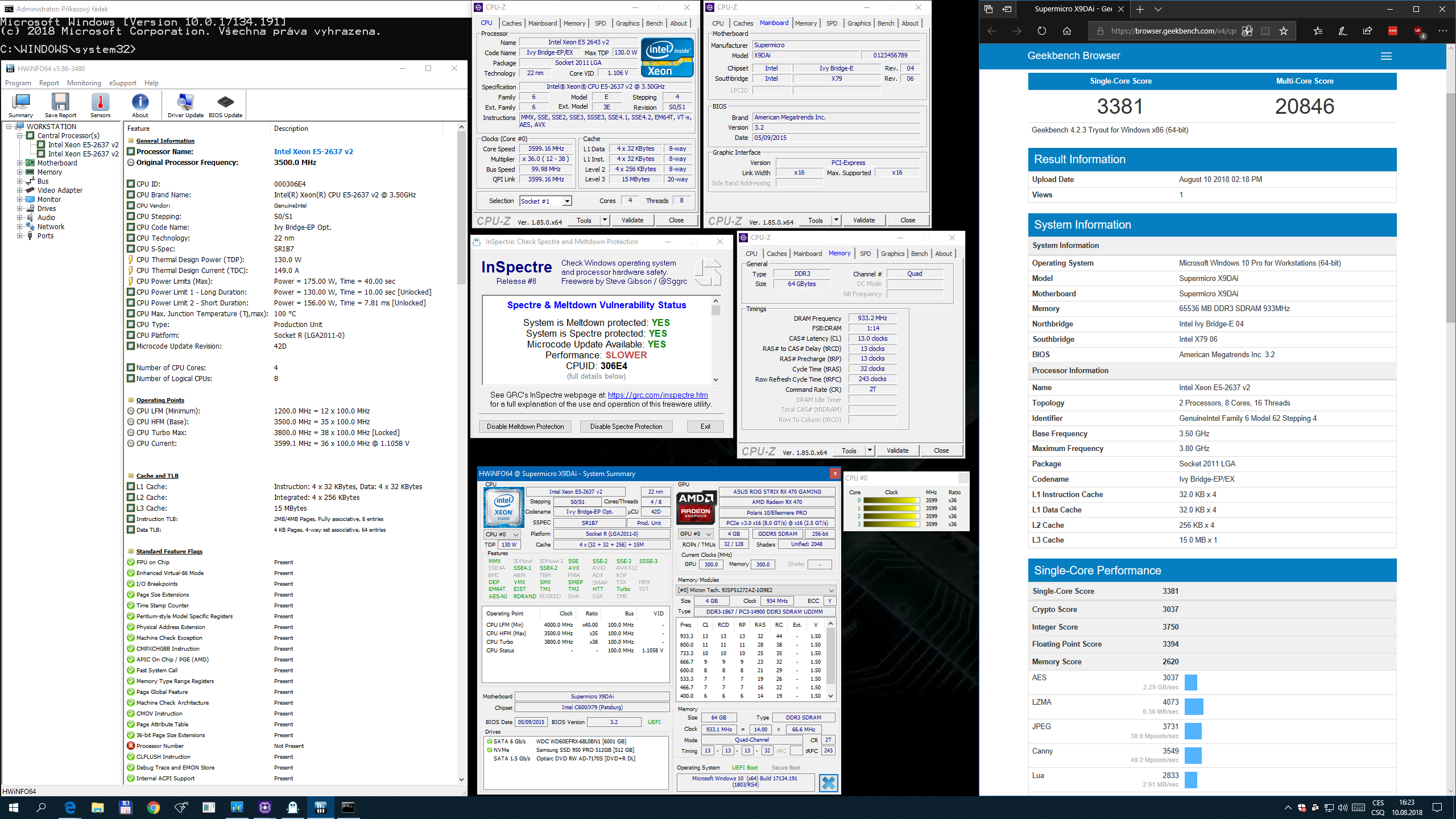Open the eSupport menu
The width and height of the screenshot is (1456, 819).
[123, 83]
